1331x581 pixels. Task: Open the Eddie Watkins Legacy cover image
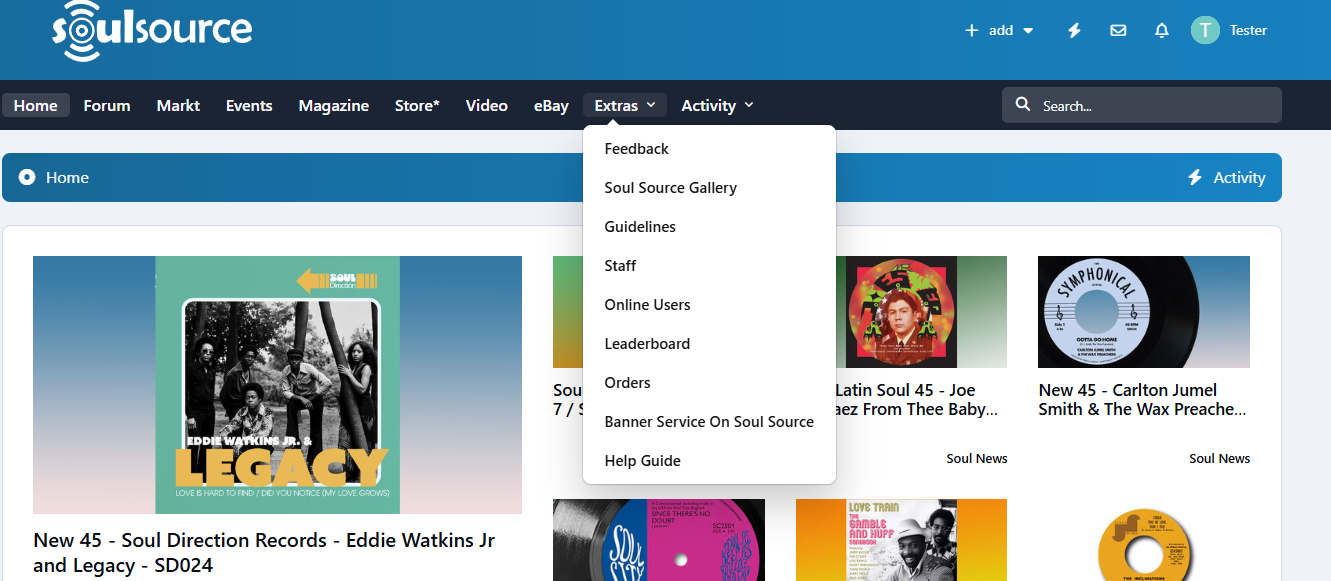click(x=277, y=385)
